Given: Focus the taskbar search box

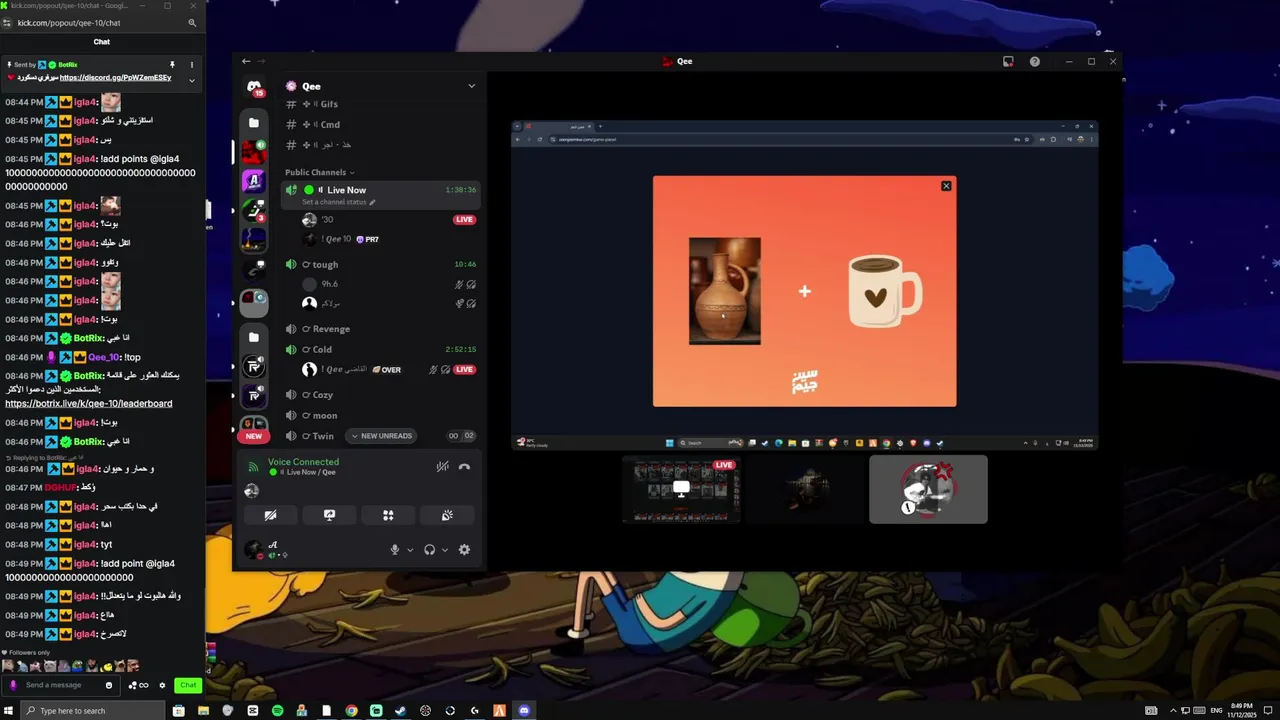Looking at the screenshot, I should [x=92, y=711].
